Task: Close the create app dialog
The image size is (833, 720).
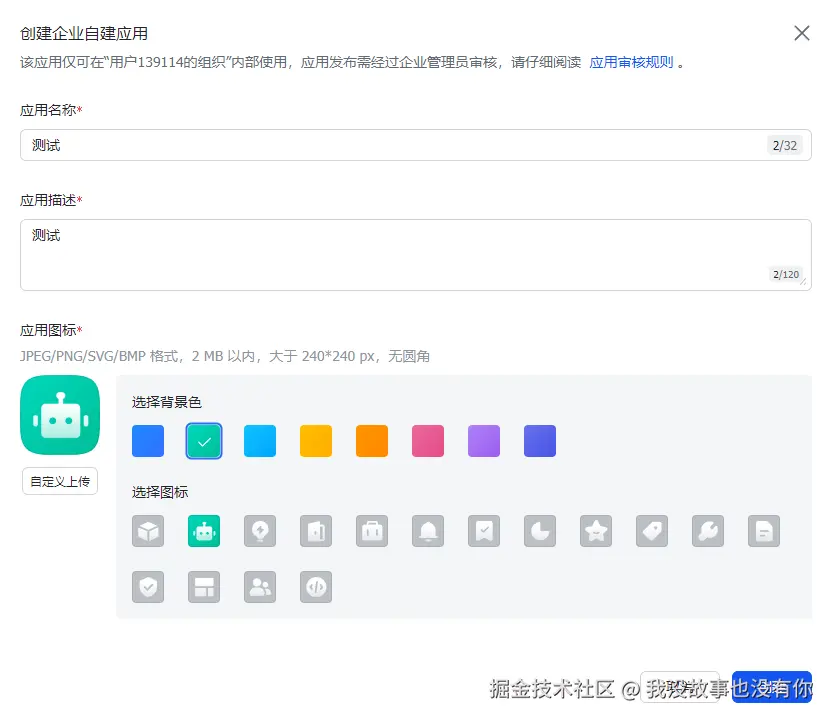Action: [802, 33]
